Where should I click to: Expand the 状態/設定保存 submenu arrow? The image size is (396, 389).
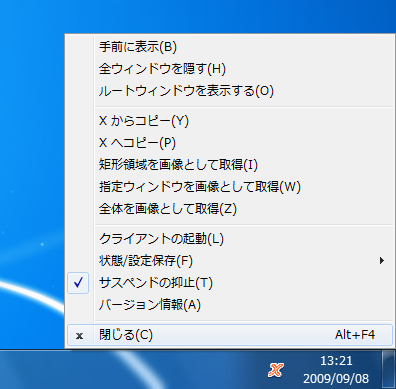tap(382, 261)
